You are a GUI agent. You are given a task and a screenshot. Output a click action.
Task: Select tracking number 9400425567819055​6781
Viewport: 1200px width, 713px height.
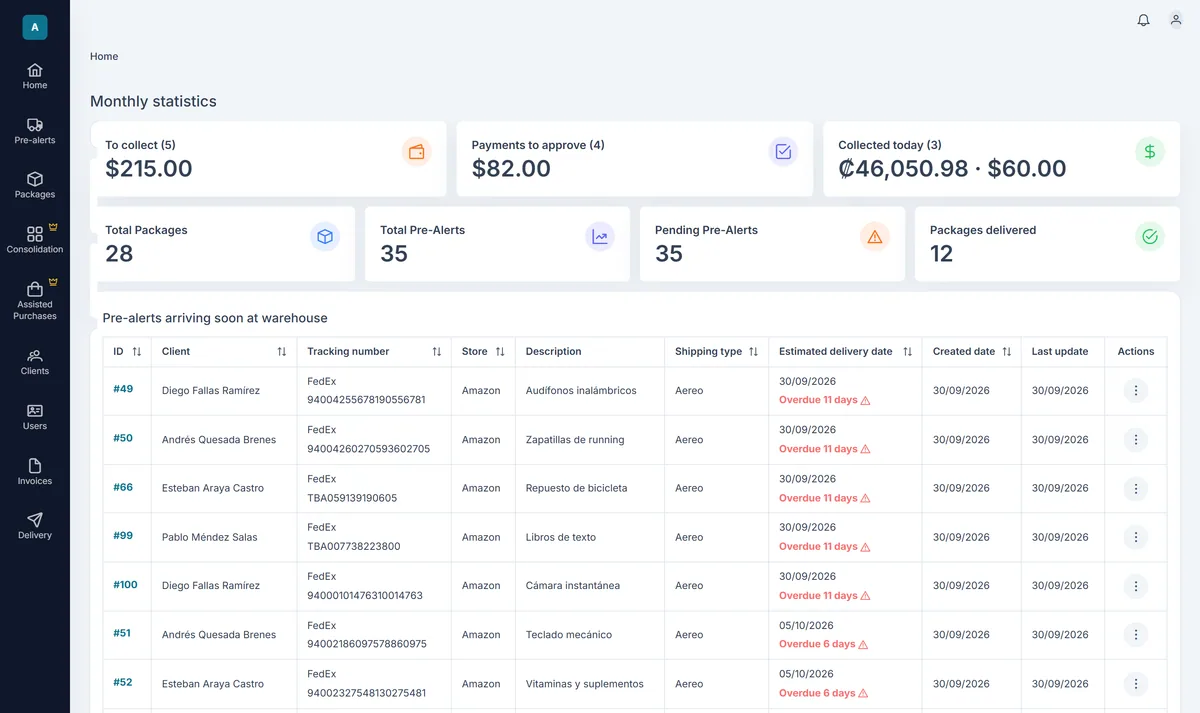pyautogui.click(x=366, y=400)
